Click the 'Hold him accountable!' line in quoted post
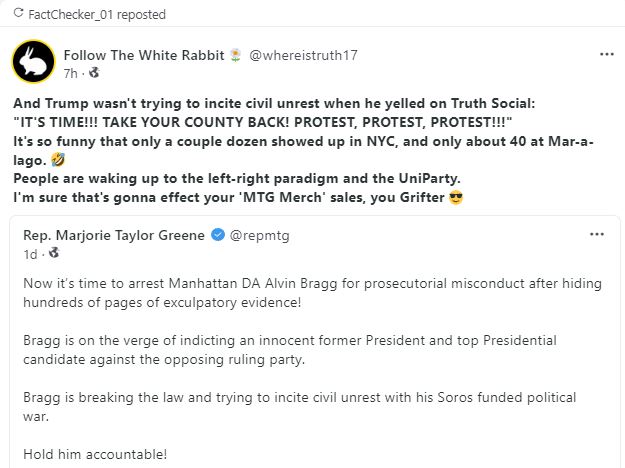The width and height of the screenshot is (625, 468). click(x=95, y=454)
